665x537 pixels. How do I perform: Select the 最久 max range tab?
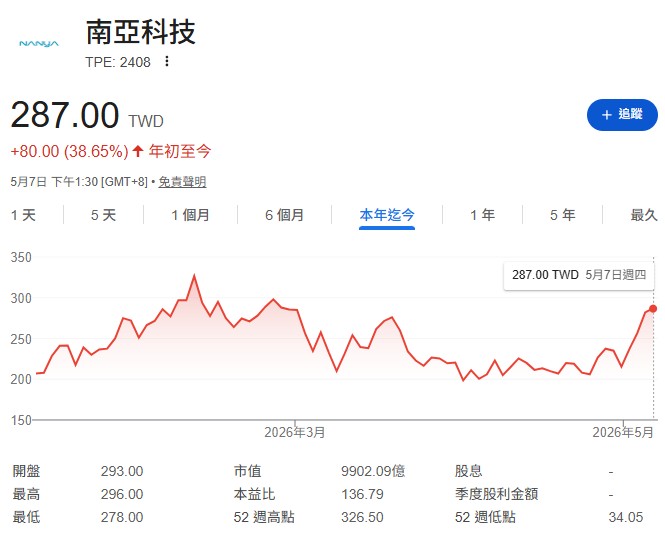coord(644,215)
